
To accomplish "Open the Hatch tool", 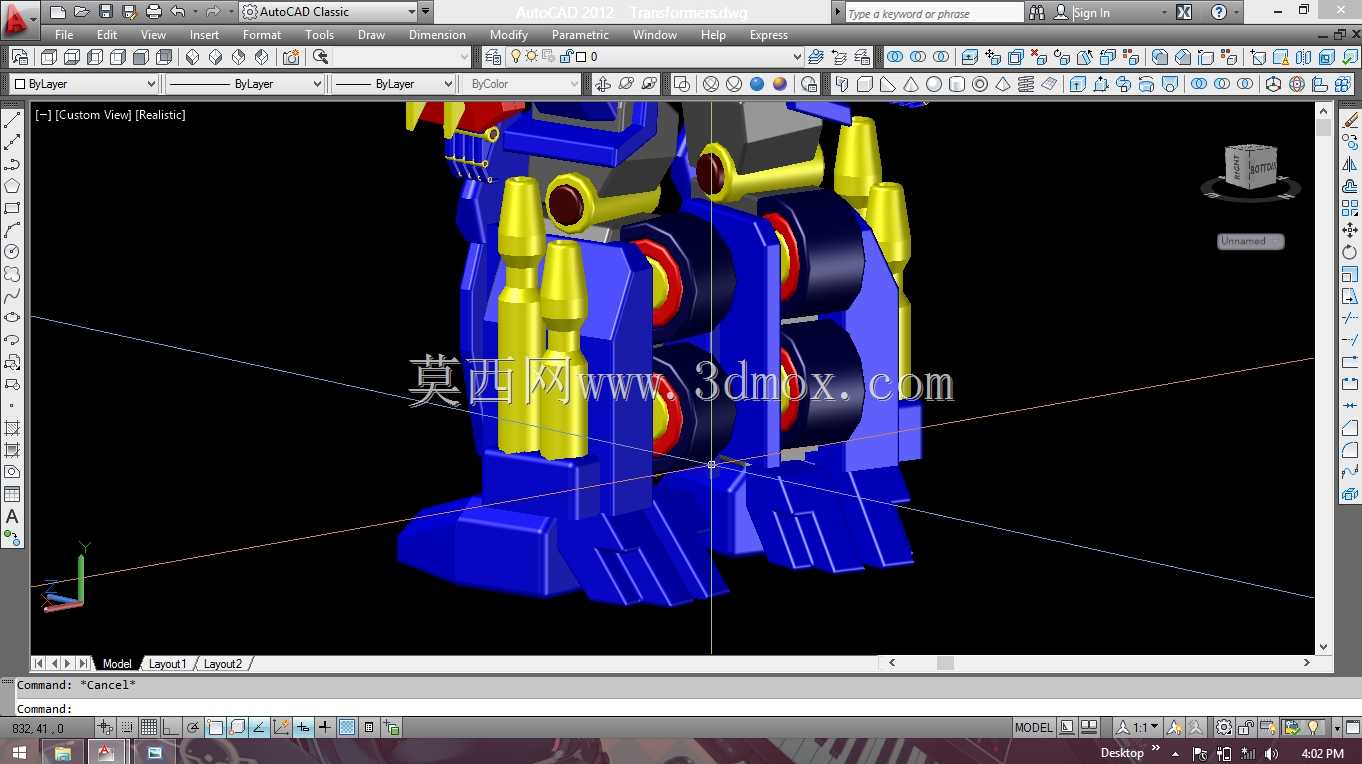I will coord(12,428).
